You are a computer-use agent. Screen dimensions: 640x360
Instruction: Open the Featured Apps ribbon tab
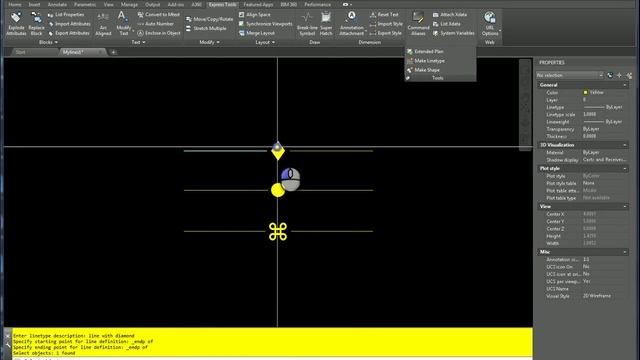pos(258,4)
